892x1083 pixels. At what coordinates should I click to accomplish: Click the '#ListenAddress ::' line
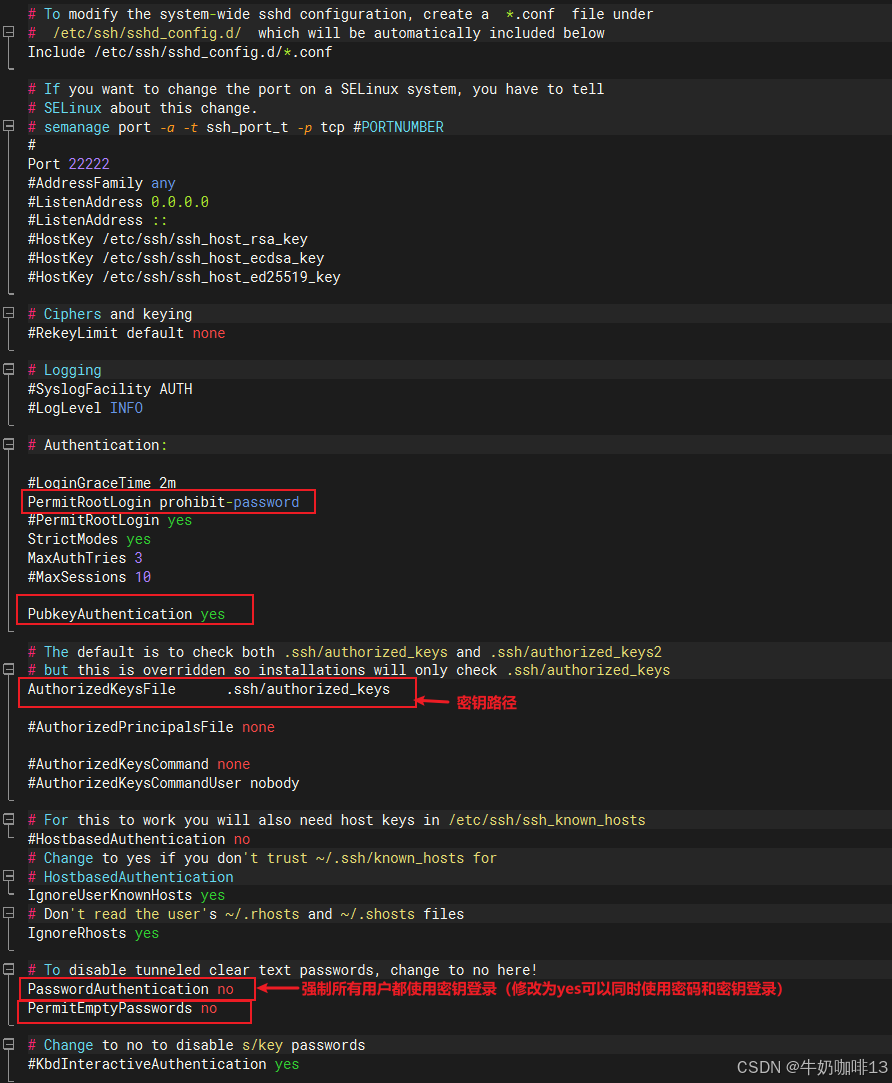97,220
